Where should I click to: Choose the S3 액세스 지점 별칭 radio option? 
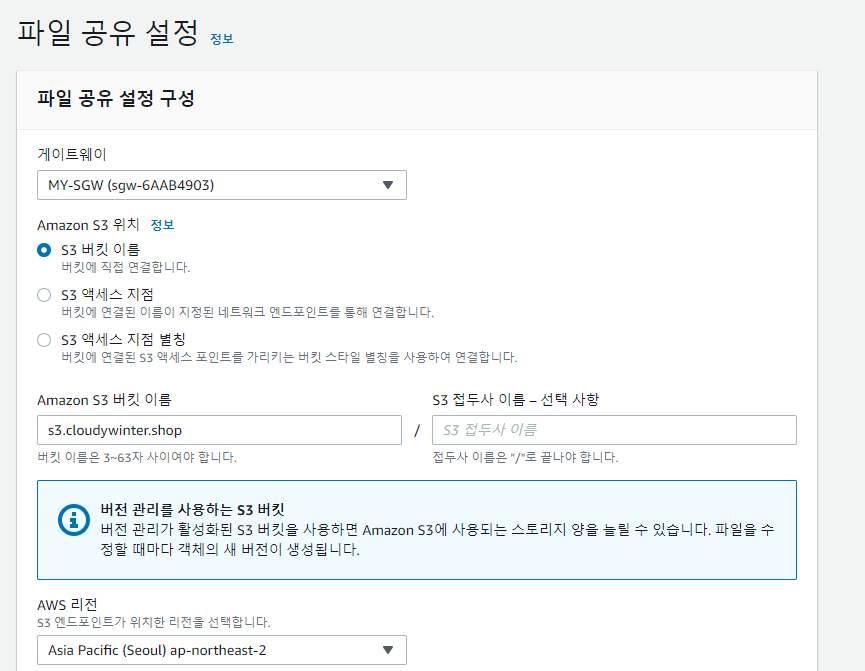tap(44, 340)
